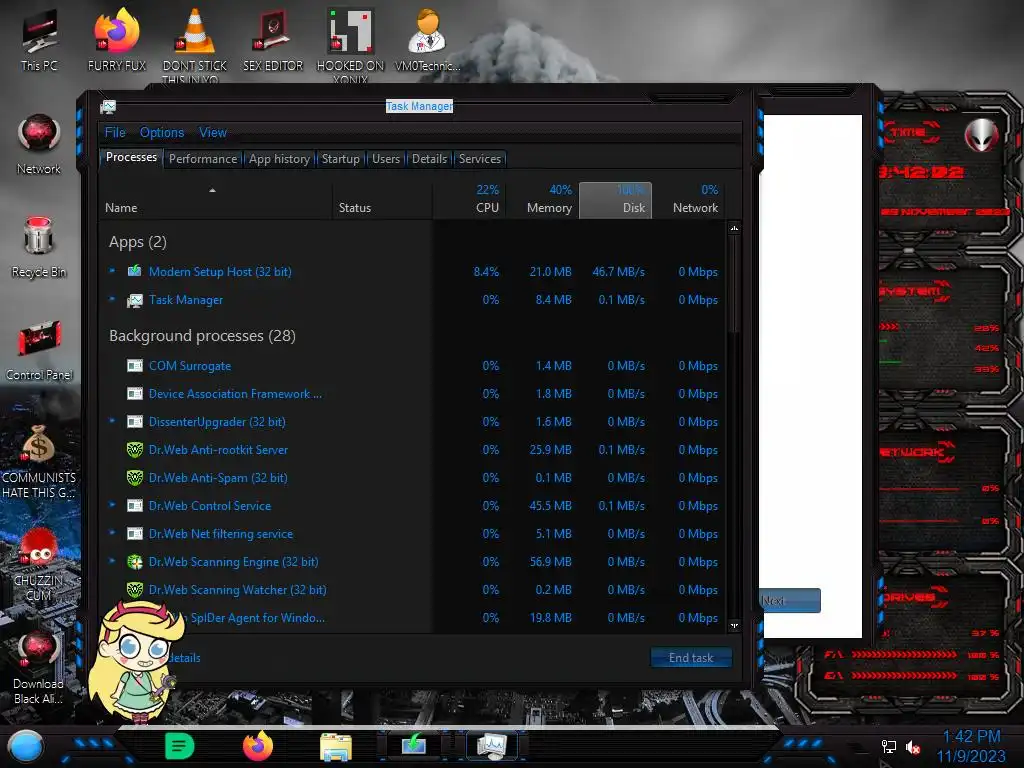This screenshot has width=1024, height=768.
Task: Click the Fewer details link
Action: point(183,658)
